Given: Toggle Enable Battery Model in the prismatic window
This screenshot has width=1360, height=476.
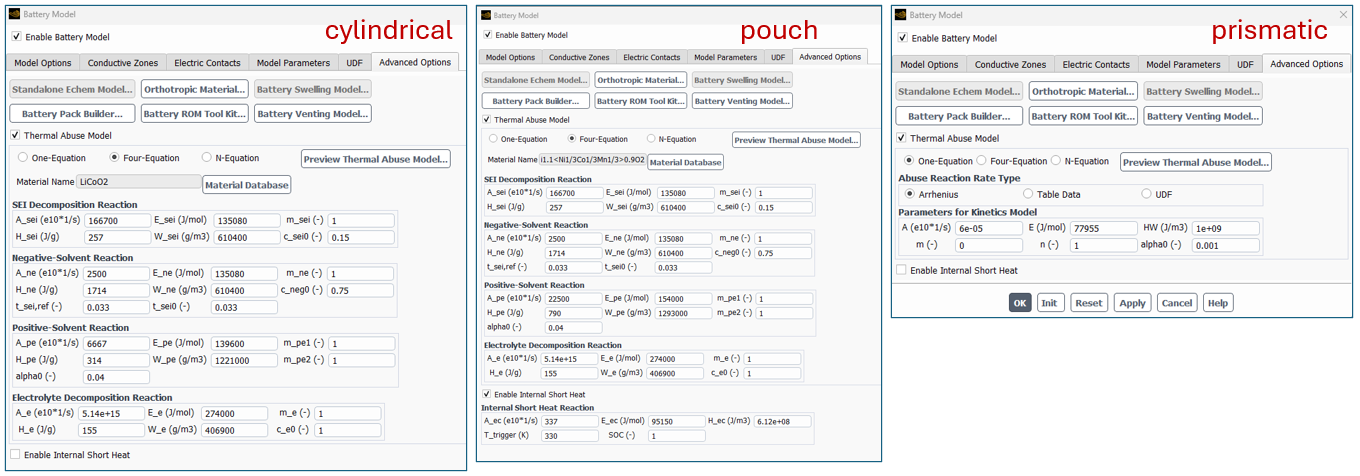Looking at the screenshot, I should pyautogui.click(x=903, y=38).
